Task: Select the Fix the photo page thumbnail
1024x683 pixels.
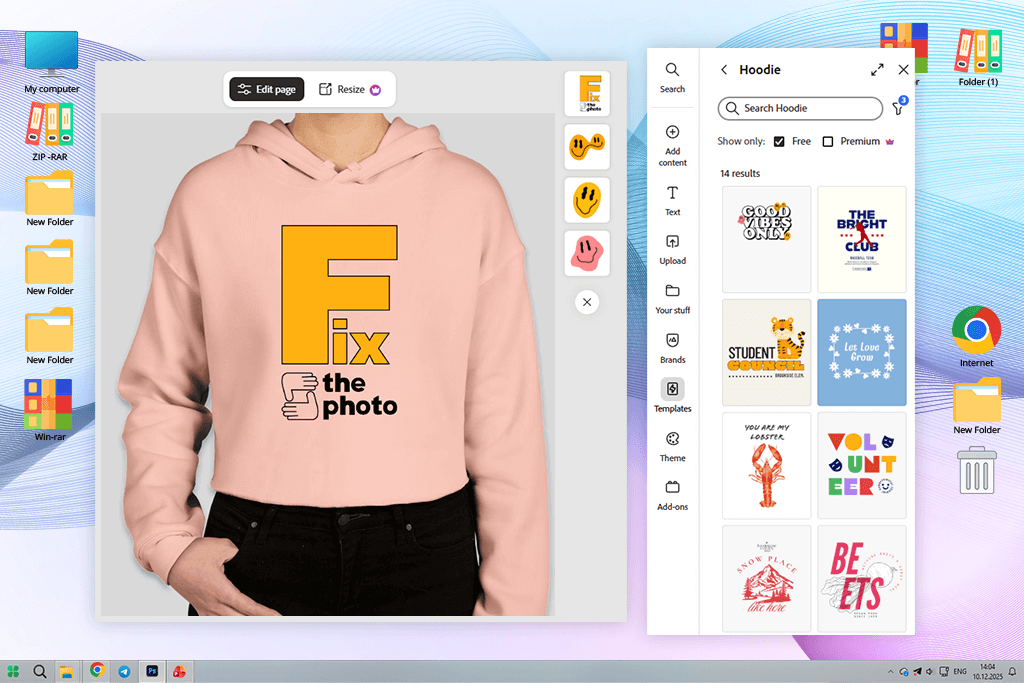Action: tap(586, 93)
